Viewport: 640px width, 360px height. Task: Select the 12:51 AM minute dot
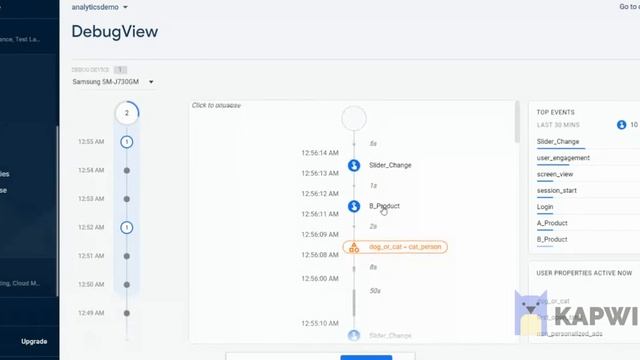127,256
